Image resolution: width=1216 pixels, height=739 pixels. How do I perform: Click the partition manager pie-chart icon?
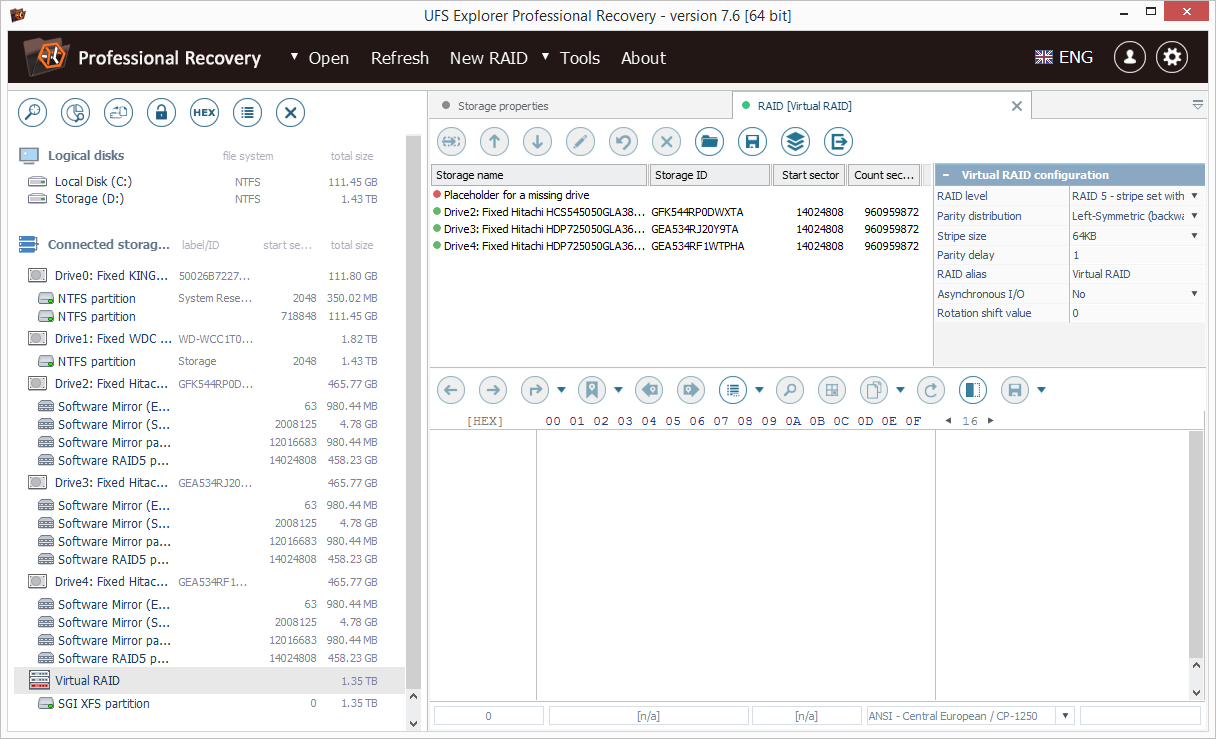(x=76, y=113)
